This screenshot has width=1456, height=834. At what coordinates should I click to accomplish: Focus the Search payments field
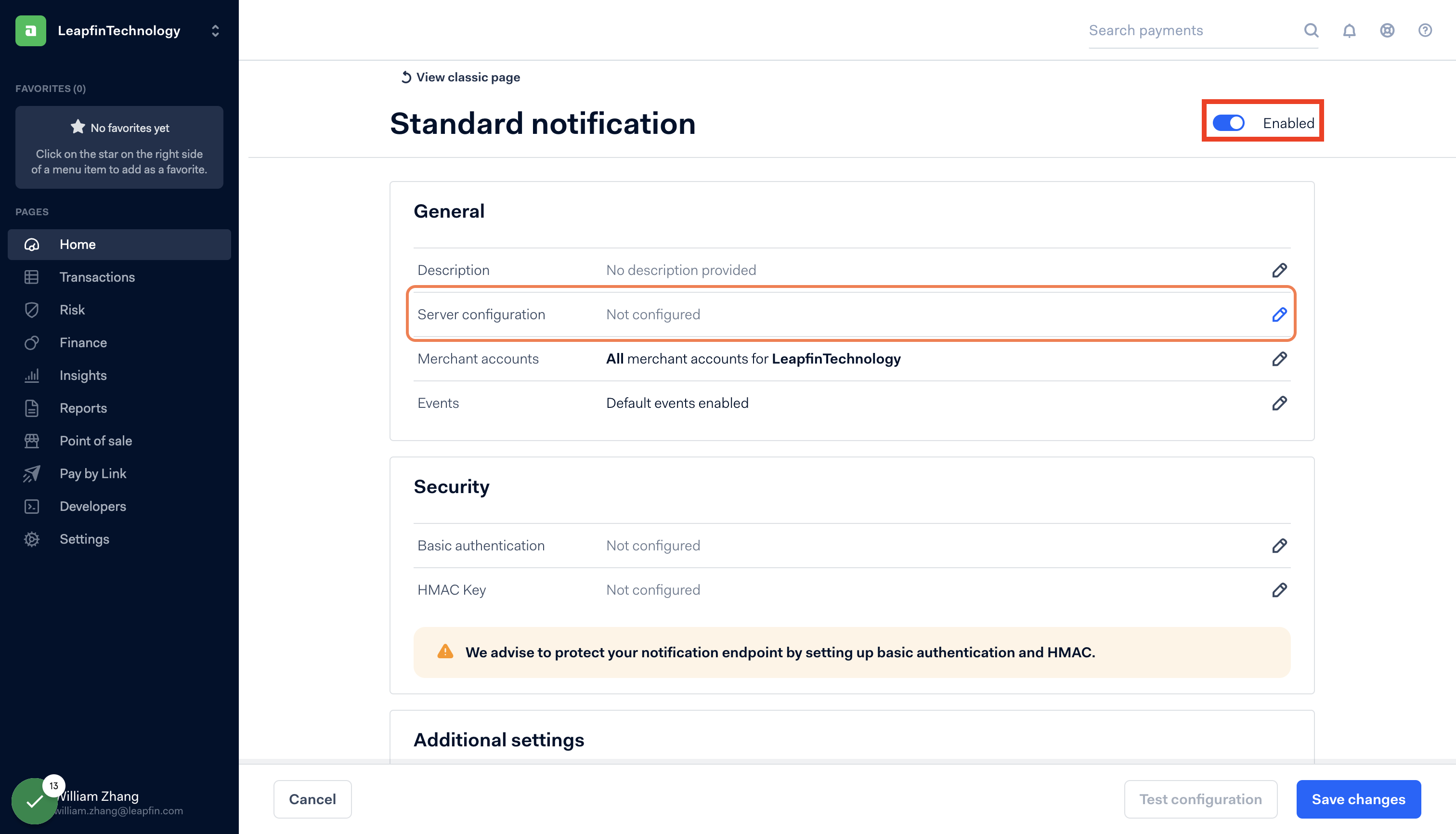pyautogui.click(x=1191, y=30)
